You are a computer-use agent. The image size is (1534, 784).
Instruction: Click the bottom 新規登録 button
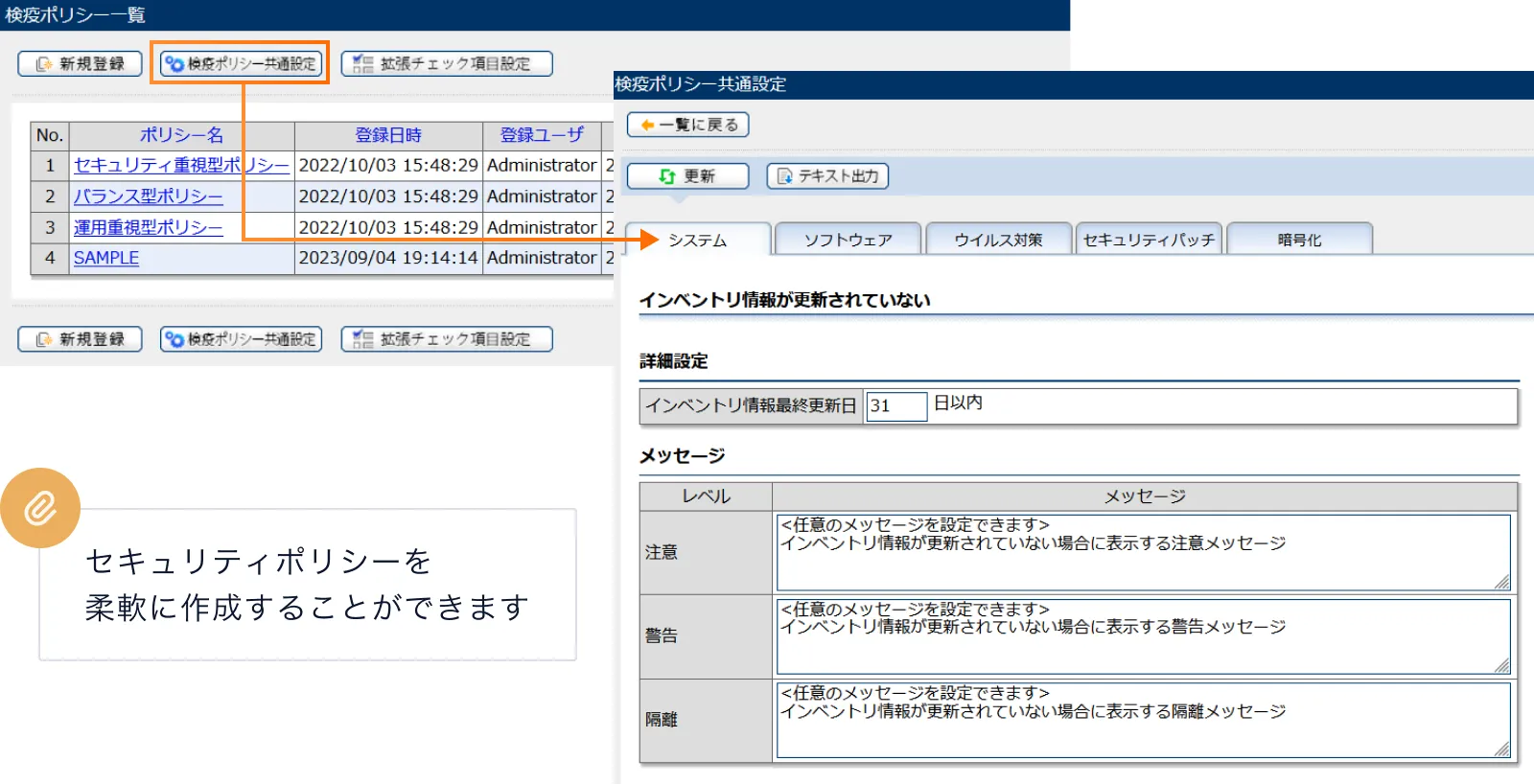(x=80, y=339)
